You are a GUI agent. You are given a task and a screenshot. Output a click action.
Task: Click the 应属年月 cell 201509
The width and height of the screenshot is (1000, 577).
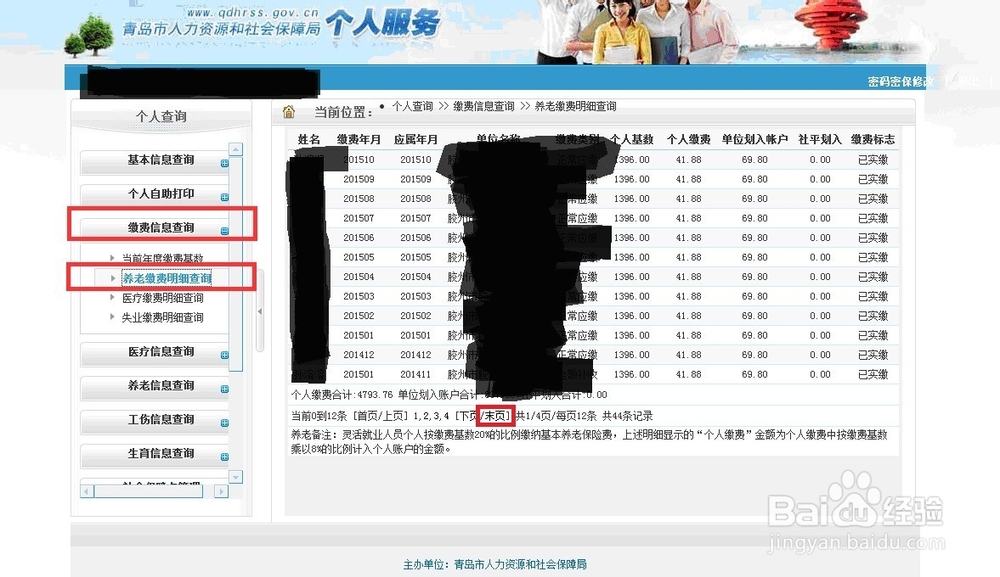click(416, 179)
